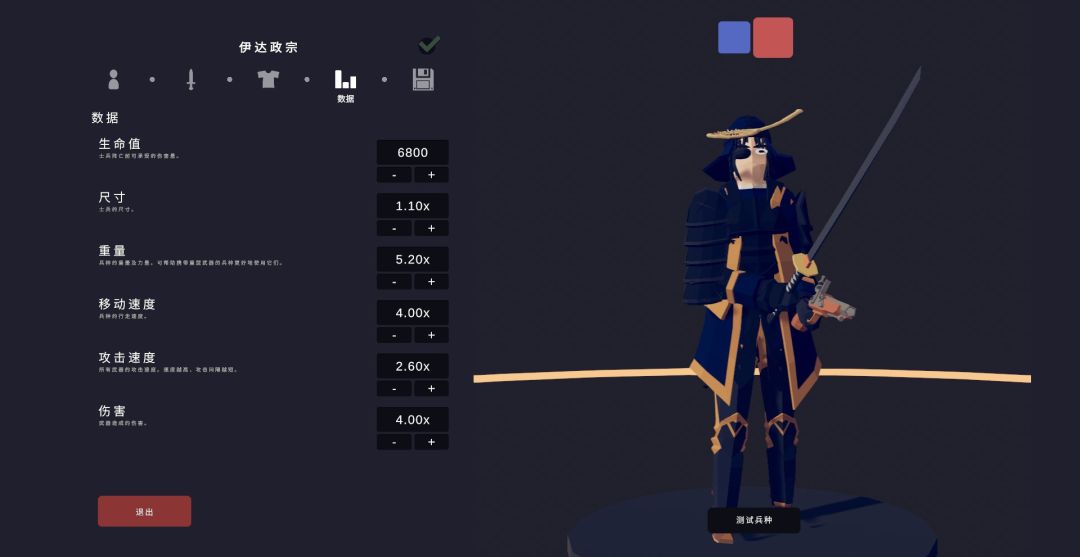Click the 数据 section heading
Screen dimensions: 1080x557
tap(105, 118)
